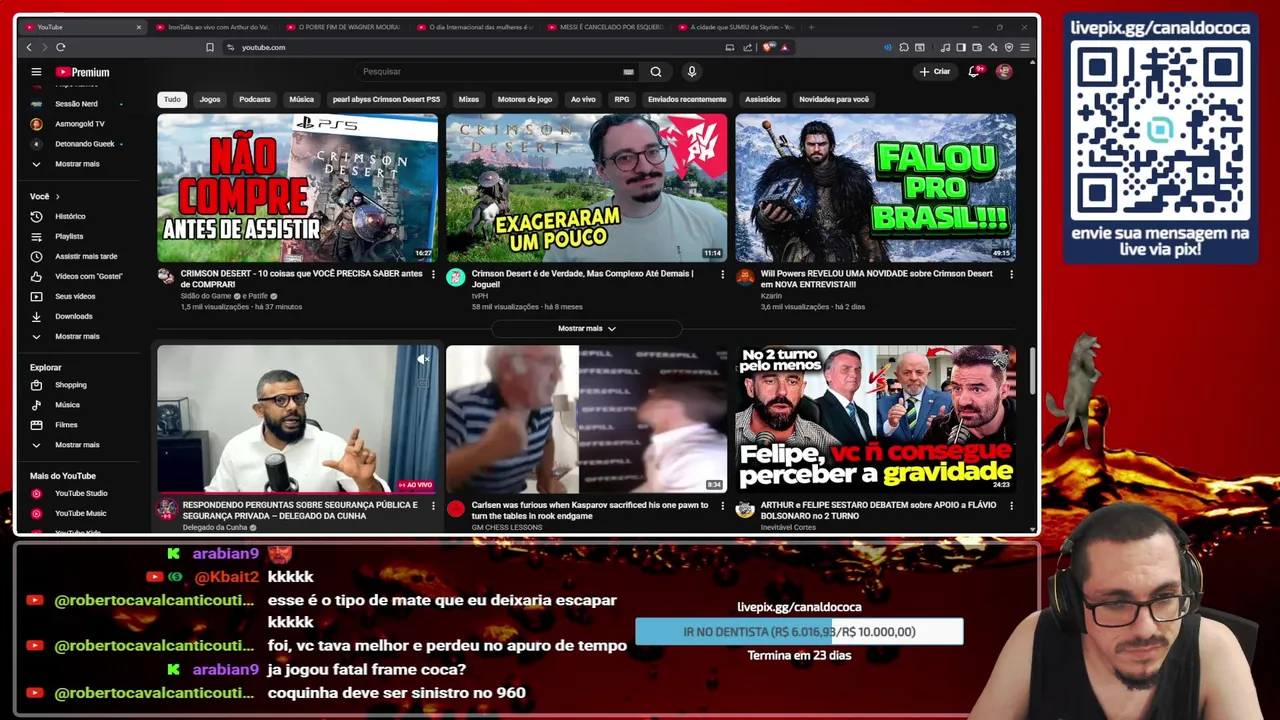Open a new browser tab with plus
This screenshot has width=1280, height=720.
[811, 27]
